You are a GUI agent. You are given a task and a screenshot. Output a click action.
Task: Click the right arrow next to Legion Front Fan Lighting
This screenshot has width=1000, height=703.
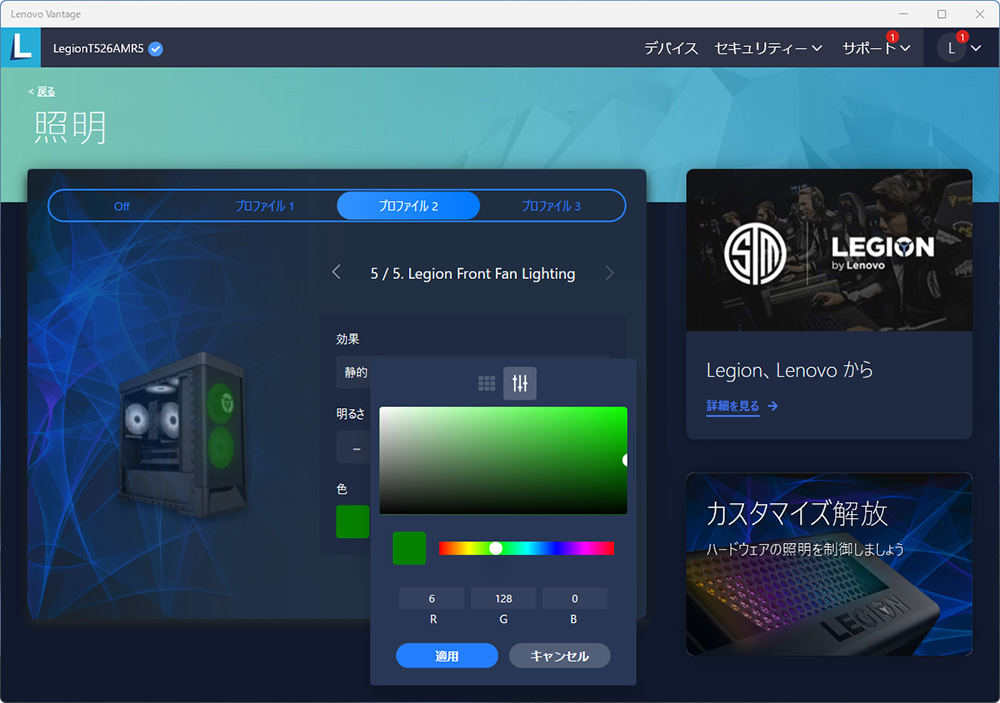pyautogui.click(x=610, y=273)
